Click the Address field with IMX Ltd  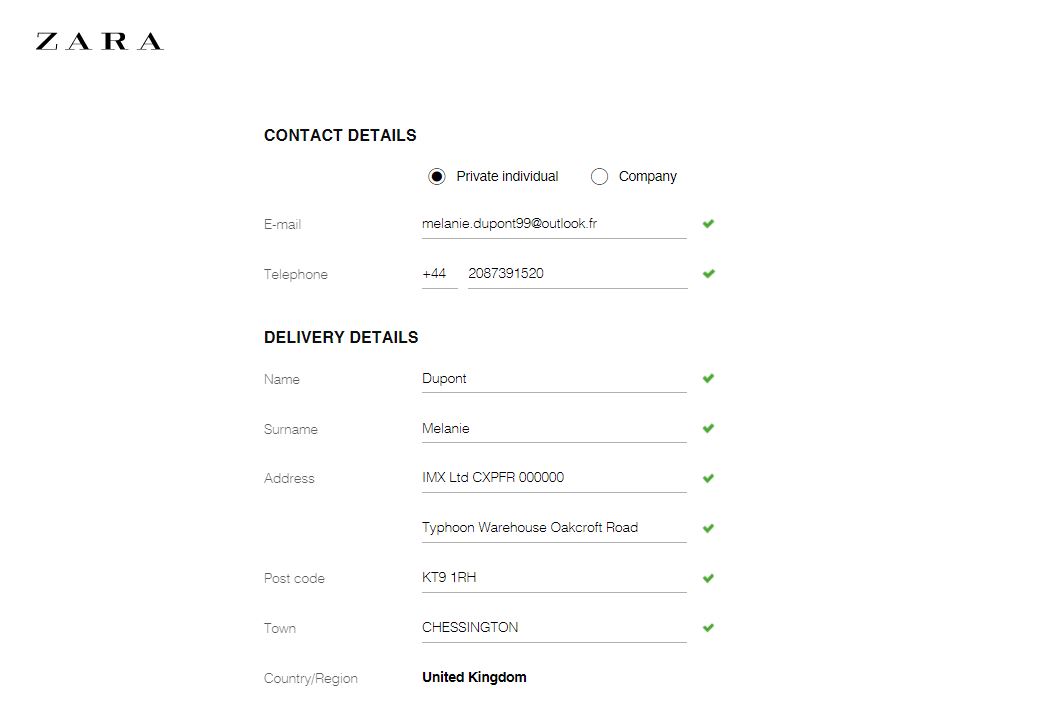(554, 478)
